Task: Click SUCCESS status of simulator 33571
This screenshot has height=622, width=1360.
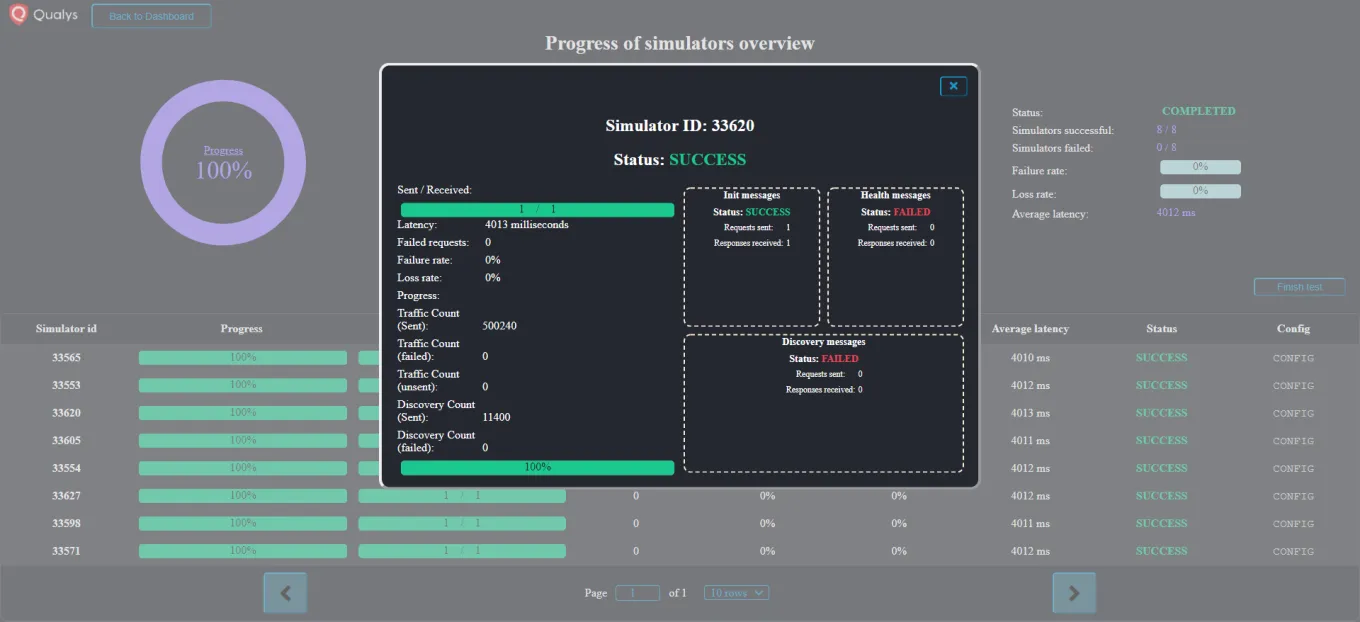Action: point(1161,551)
